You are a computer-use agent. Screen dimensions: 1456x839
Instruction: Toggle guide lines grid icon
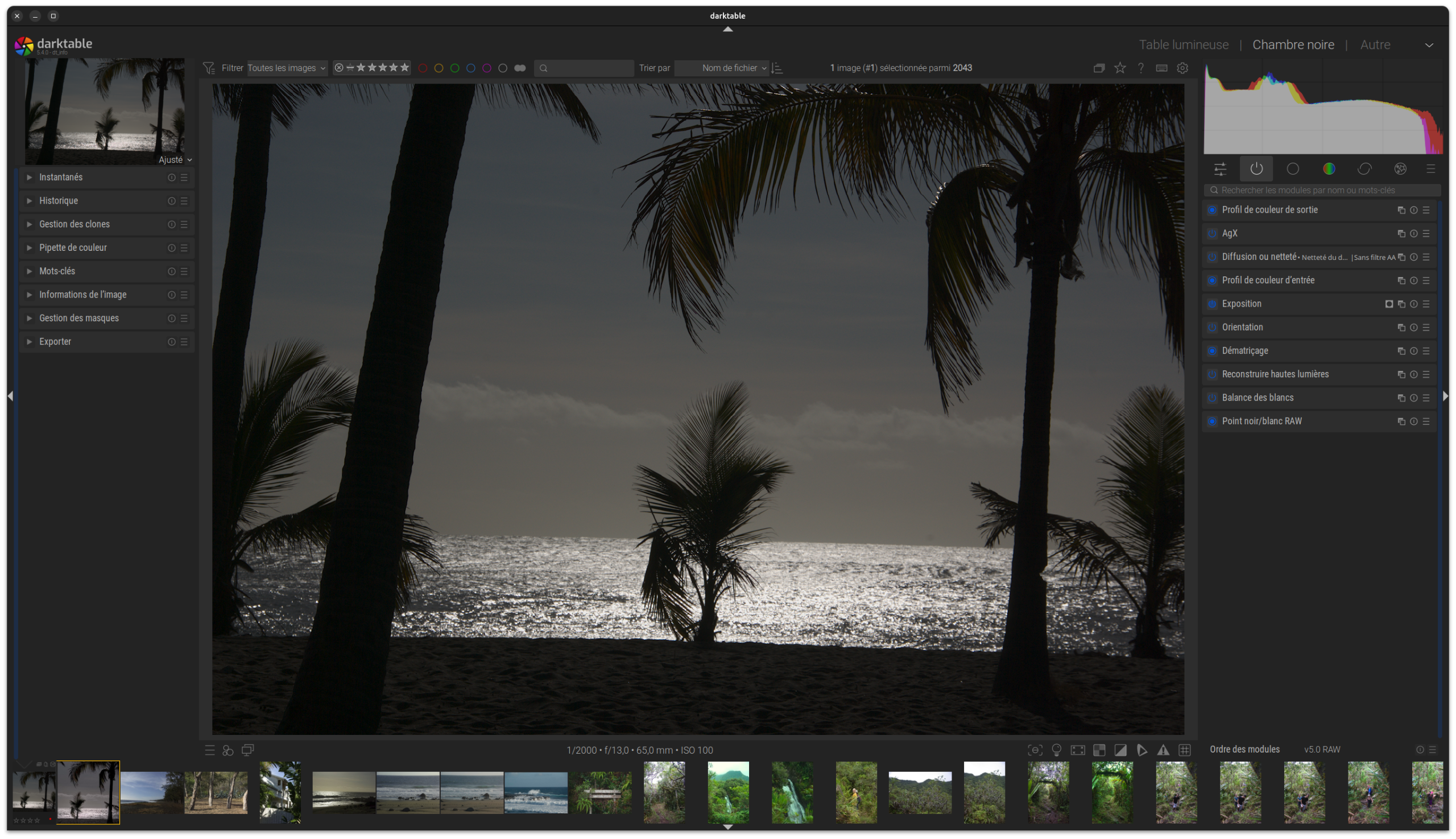(x=1185, y=750)
